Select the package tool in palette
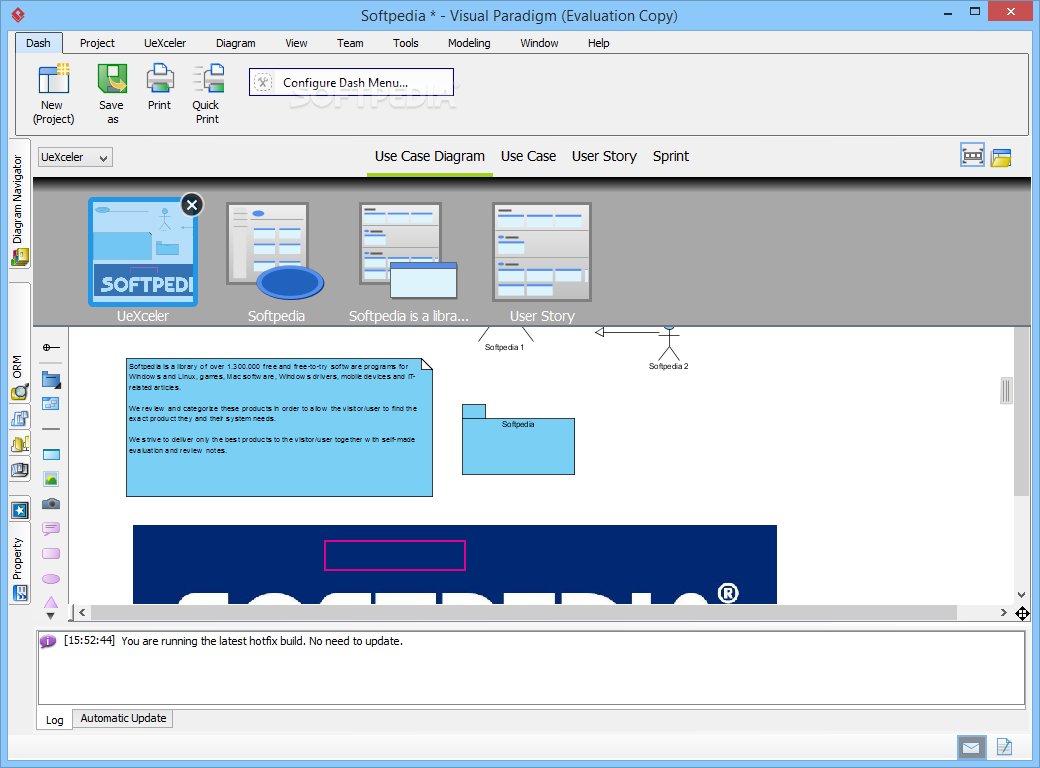The image size is (1040, 768). pos(51,380)
